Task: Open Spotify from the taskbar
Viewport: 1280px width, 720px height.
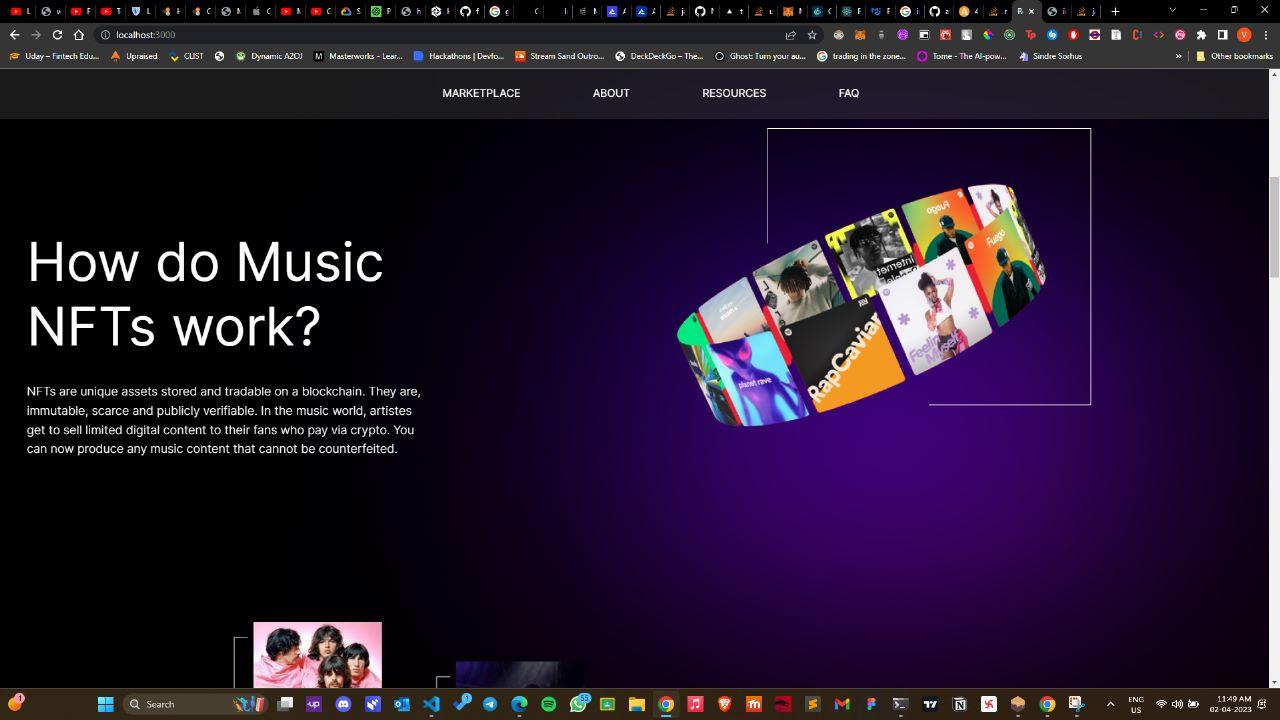Action: point(548,704)
